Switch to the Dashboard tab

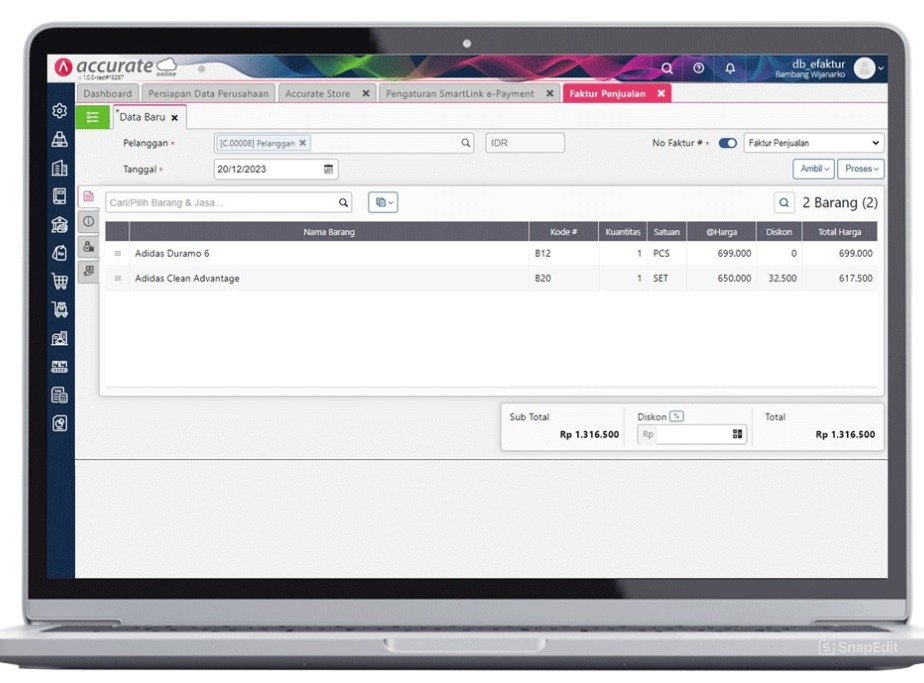[108, 93]
